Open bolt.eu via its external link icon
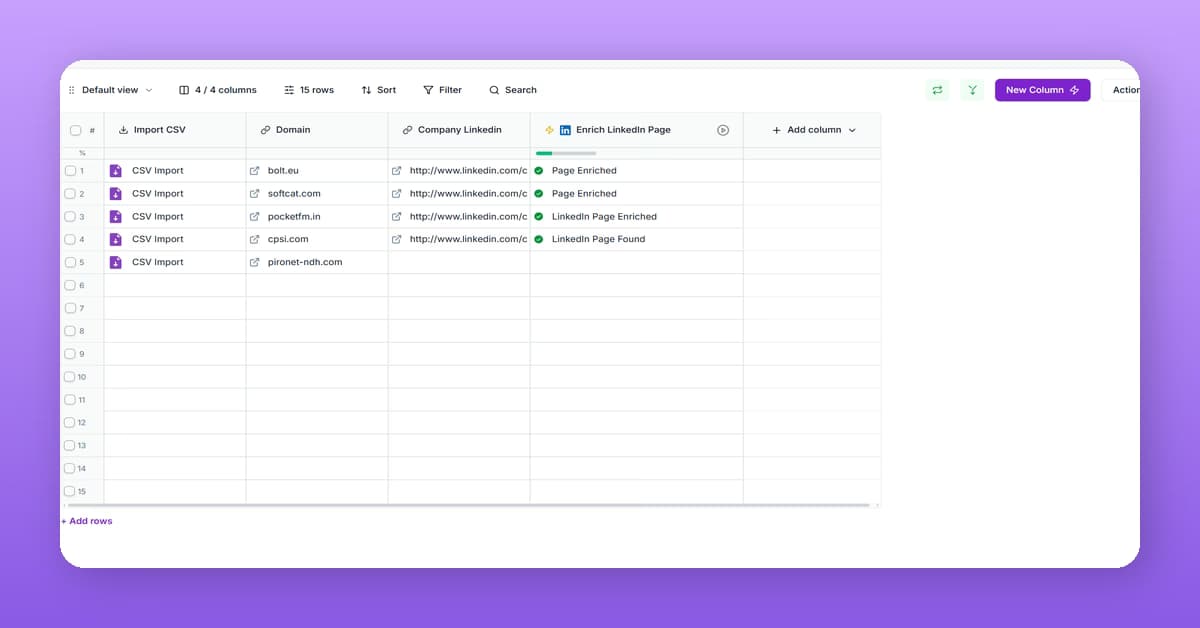 [x=254, y=170]
